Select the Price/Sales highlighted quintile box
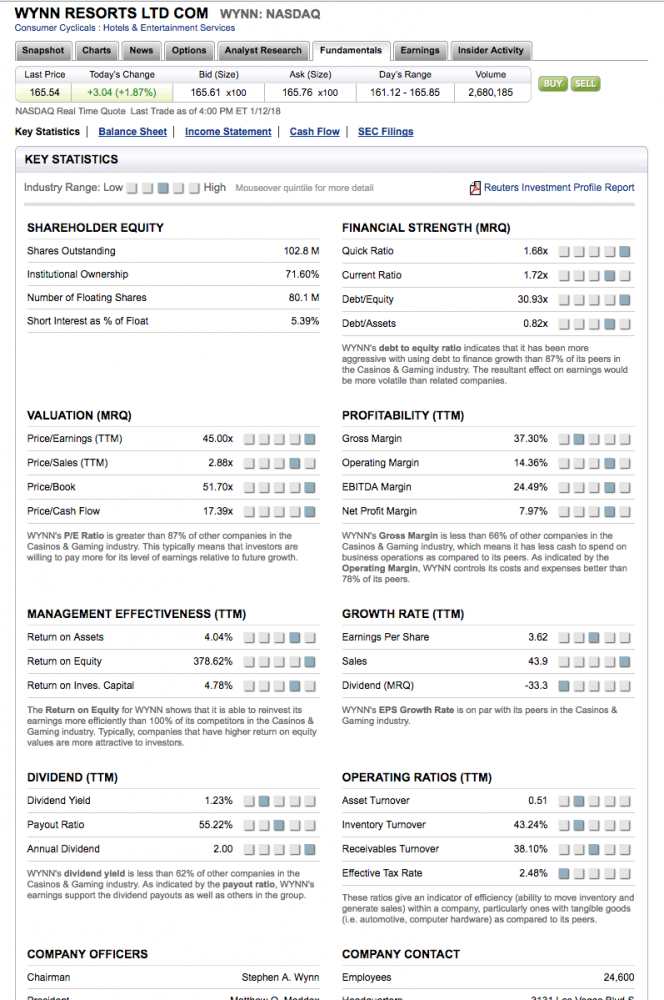The image size is (664, 1000). (x=294, y=463)
